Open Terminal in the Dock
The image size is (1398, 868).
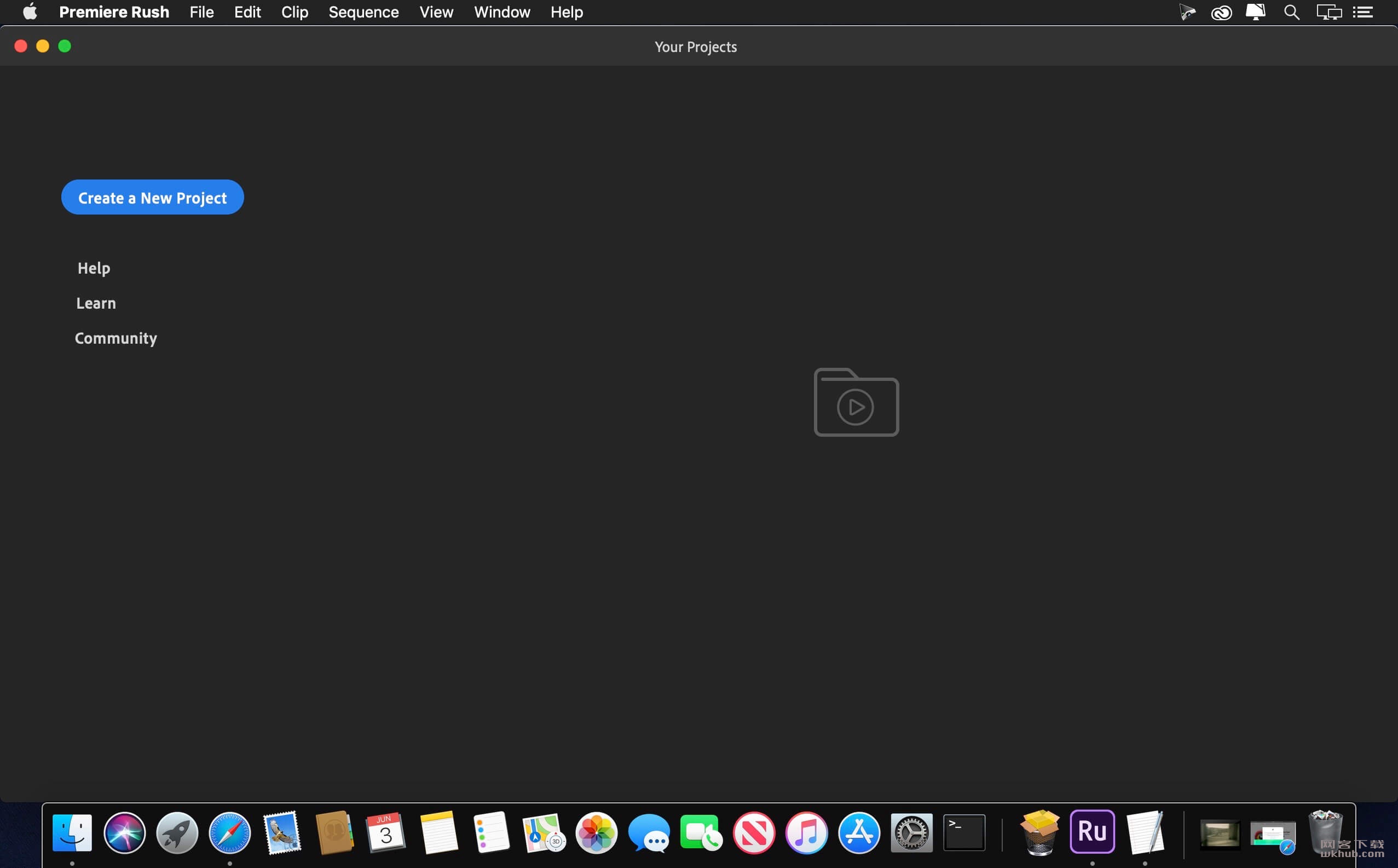click(964, 832)
